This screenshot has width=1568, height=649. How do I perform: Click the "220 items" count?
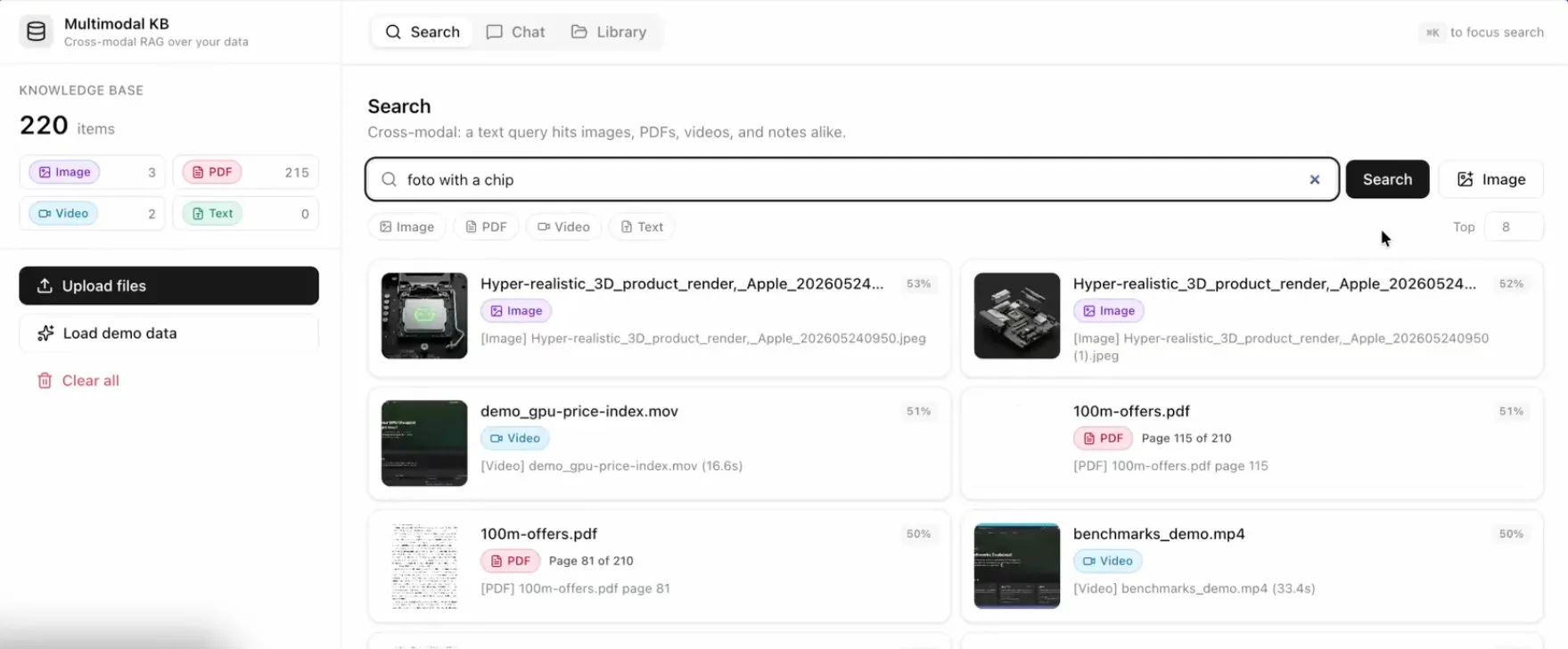[67, 126]
